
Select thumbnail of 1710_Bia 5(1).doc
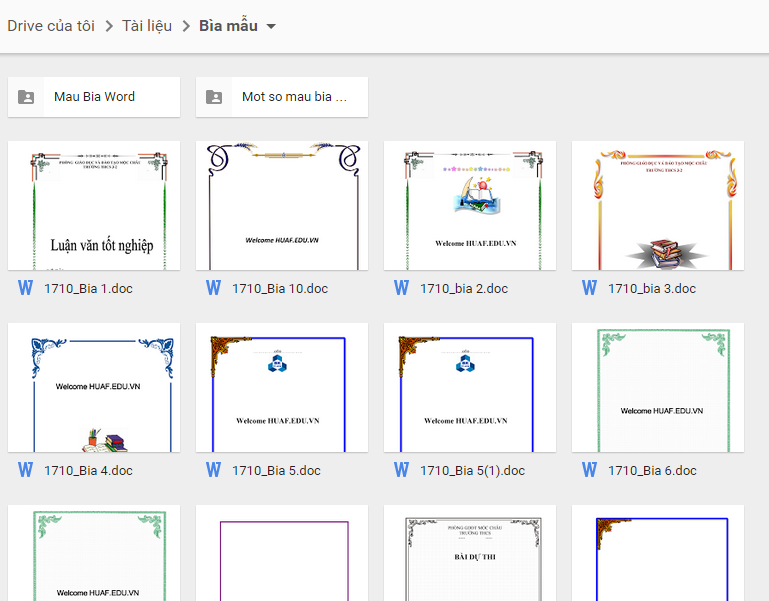click(x=470, y=388)
